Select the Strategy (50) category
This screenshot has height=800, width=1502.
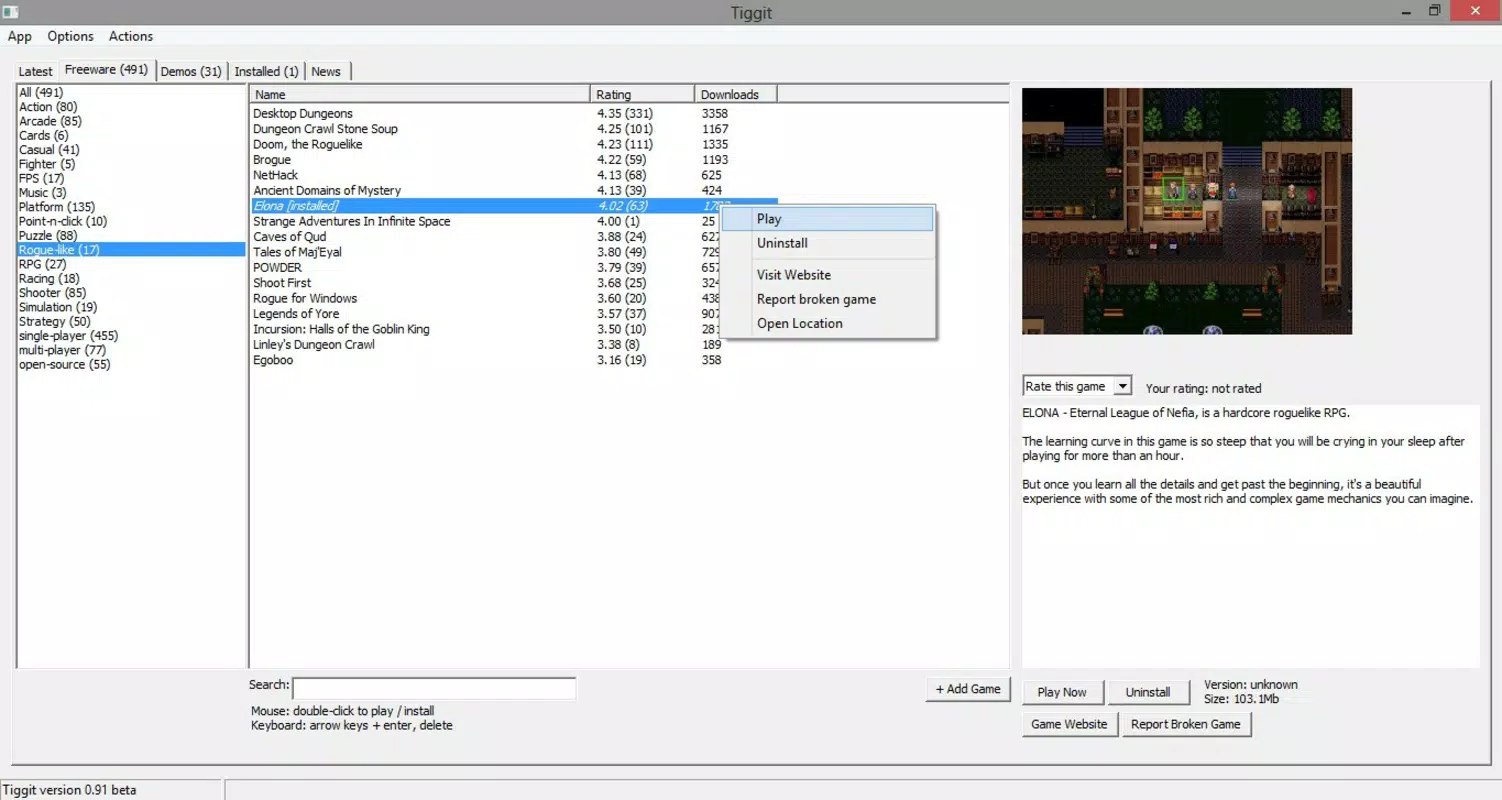(54, 322)
